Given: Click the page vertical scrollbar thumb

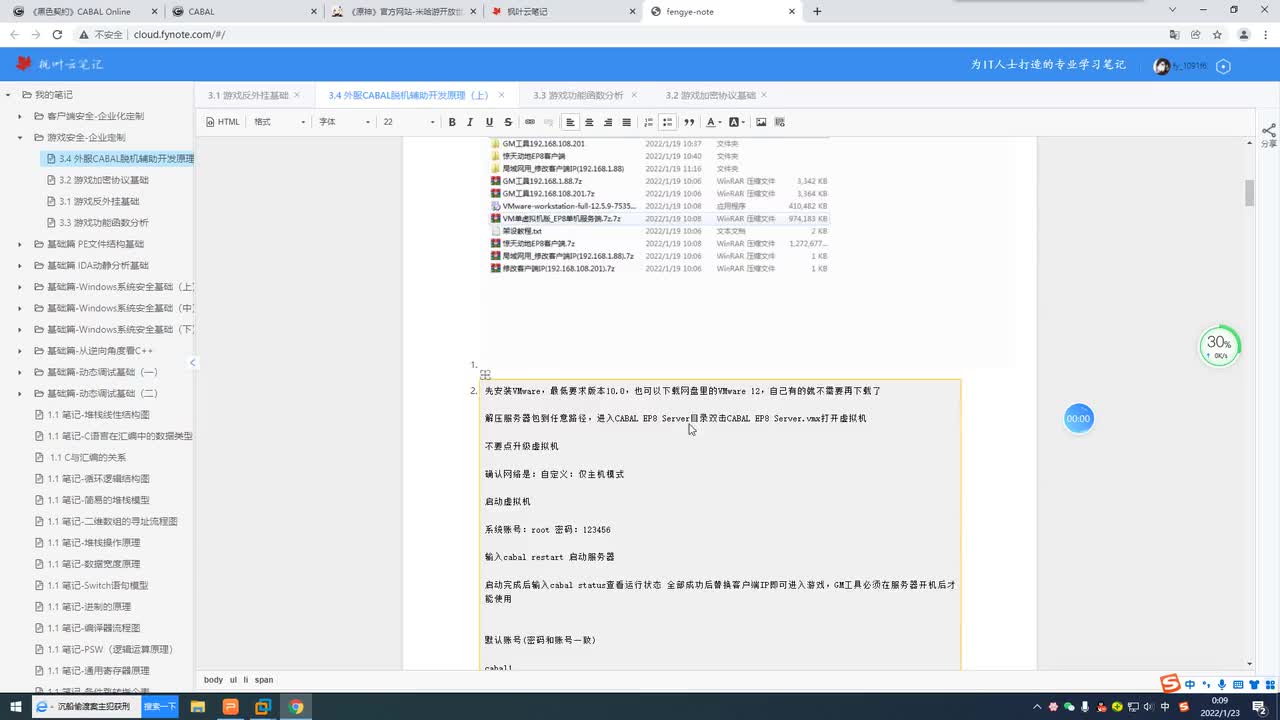Looking at the screenshot, I should pos(1249,193).
